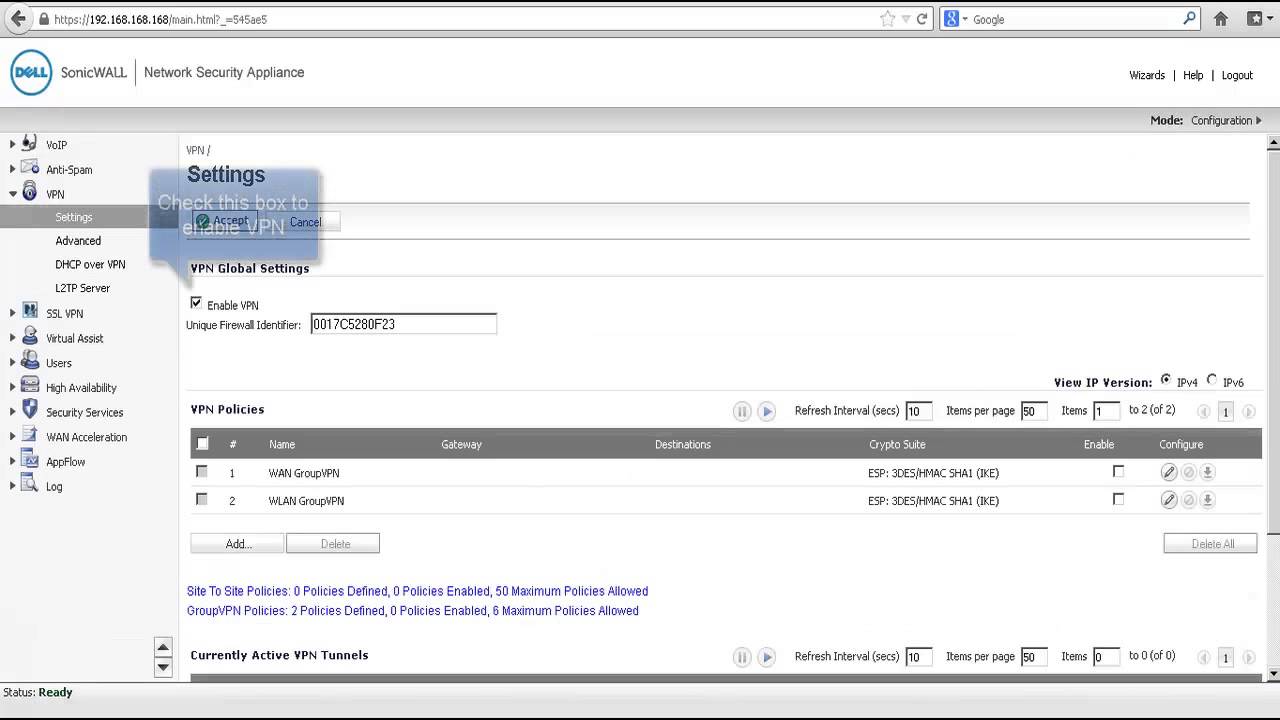Choose IPv6 view radio button
Image resolution: width=1280 pixels, height=720 pixels.
click(1212, 381)
